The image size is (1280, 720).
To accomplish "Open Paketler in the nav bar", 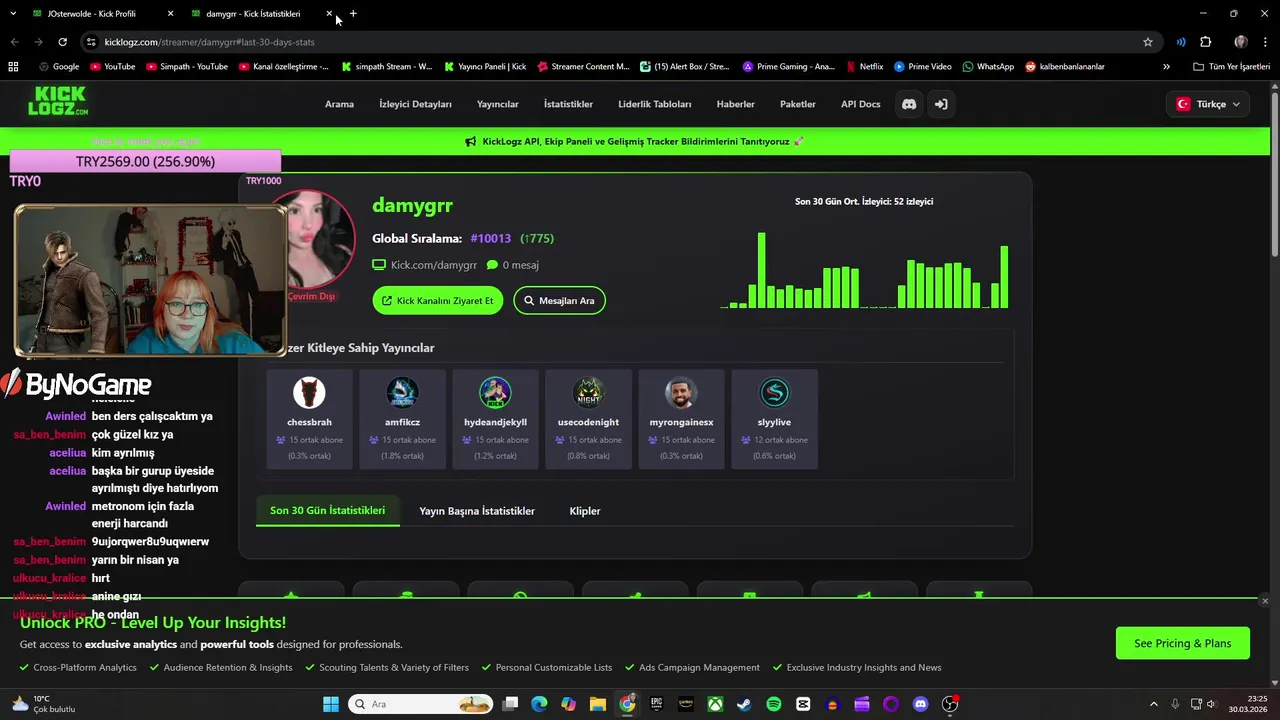I will [x=798, y=104].
